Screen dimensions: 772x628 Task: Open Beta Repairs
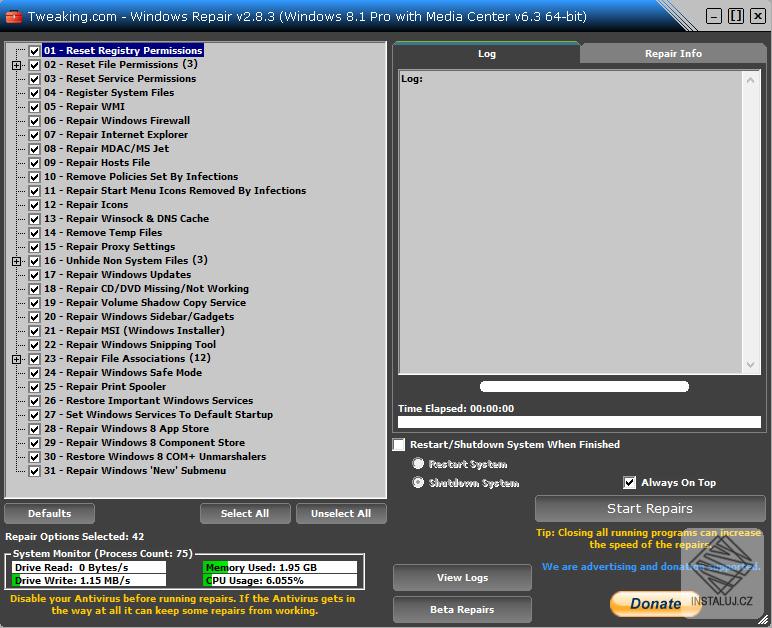462,609
